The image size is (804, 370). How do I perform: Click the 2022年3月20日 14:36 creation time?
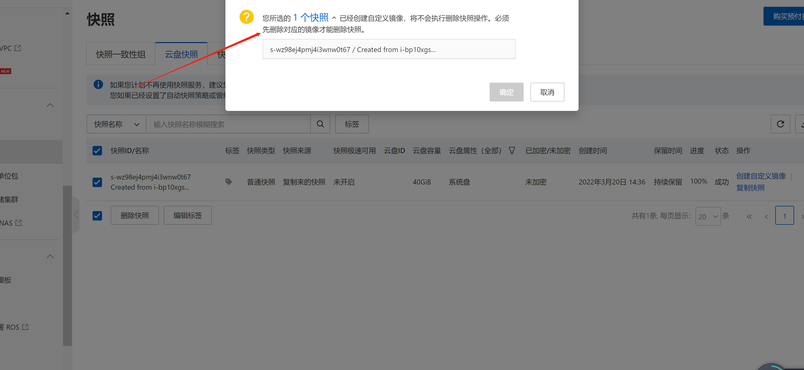[x=612, y=182]
